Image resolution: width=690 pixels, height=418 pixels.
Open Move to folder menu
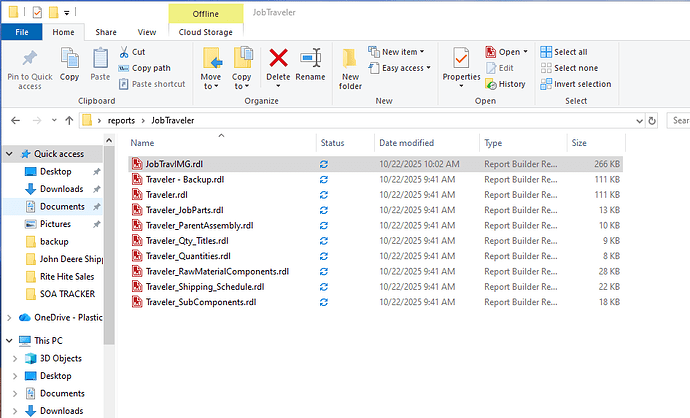pyautogui.click(x=211, y=68)
